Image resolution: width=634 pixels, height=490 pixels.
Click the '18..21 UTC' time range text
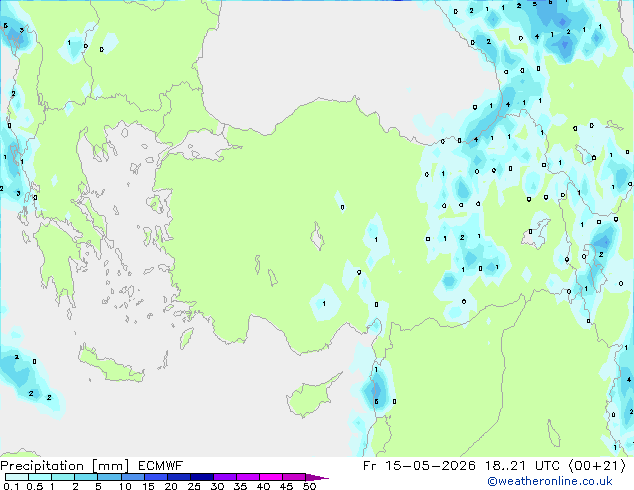tap(523, 466)
